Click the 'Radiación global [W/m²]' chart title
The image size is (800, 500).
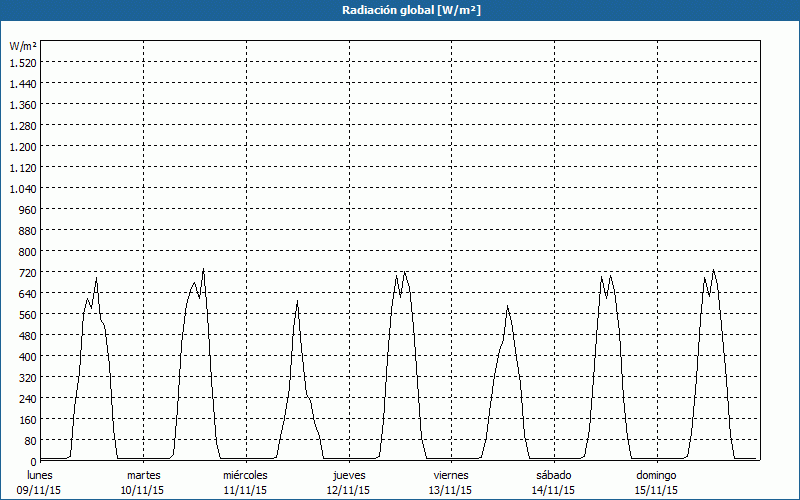(400, 10)
